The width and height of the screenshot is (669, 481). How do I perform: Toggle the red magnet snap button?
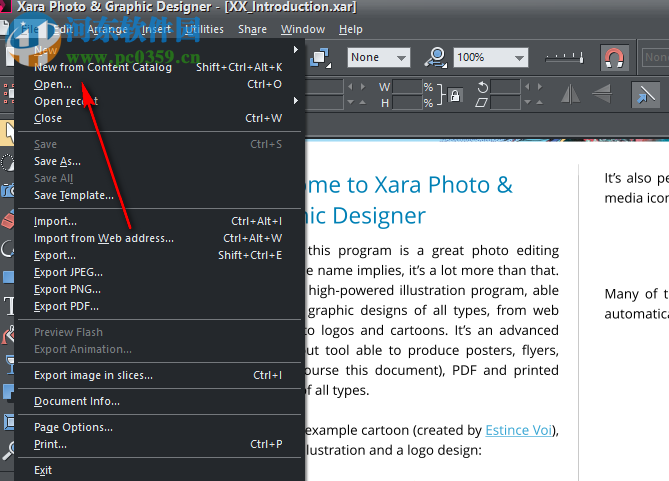click(614, 57)
